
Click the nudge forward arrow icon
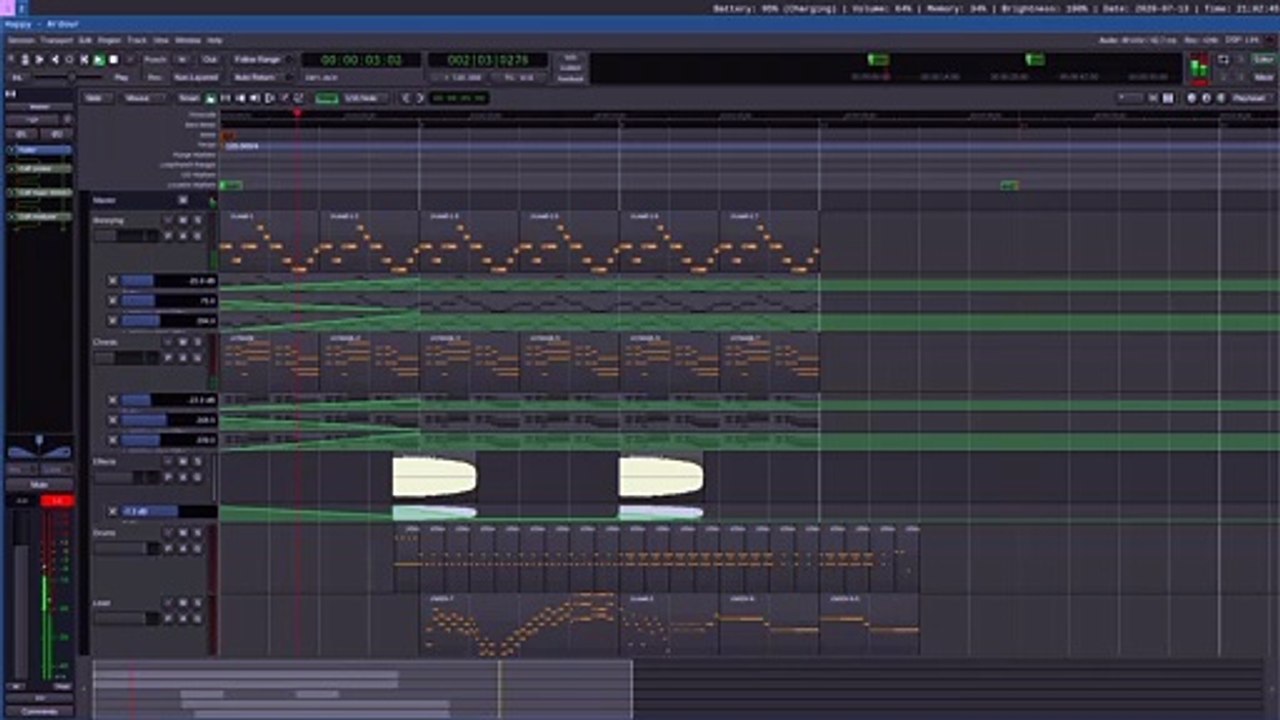(x=420, y=98)
